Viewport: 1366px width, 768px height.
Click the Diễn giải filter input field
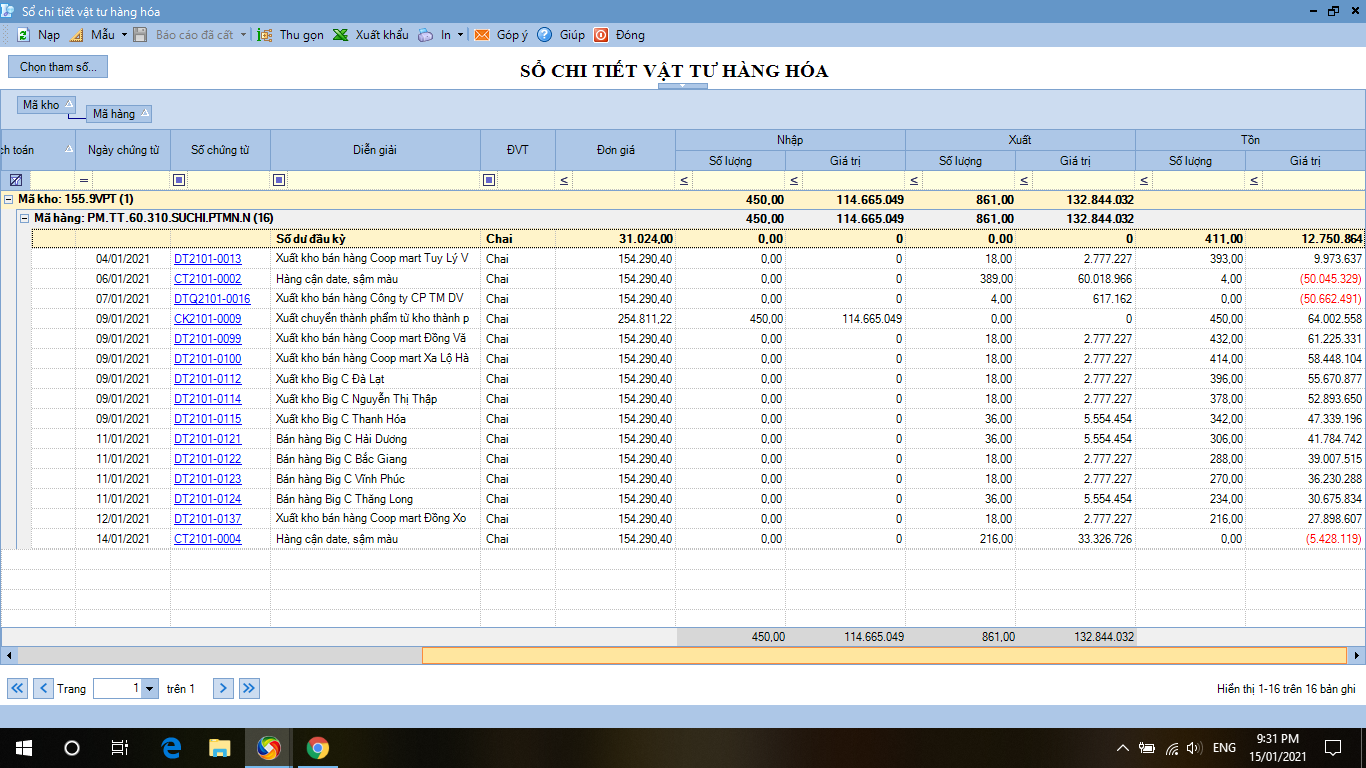tap(384, 180)
